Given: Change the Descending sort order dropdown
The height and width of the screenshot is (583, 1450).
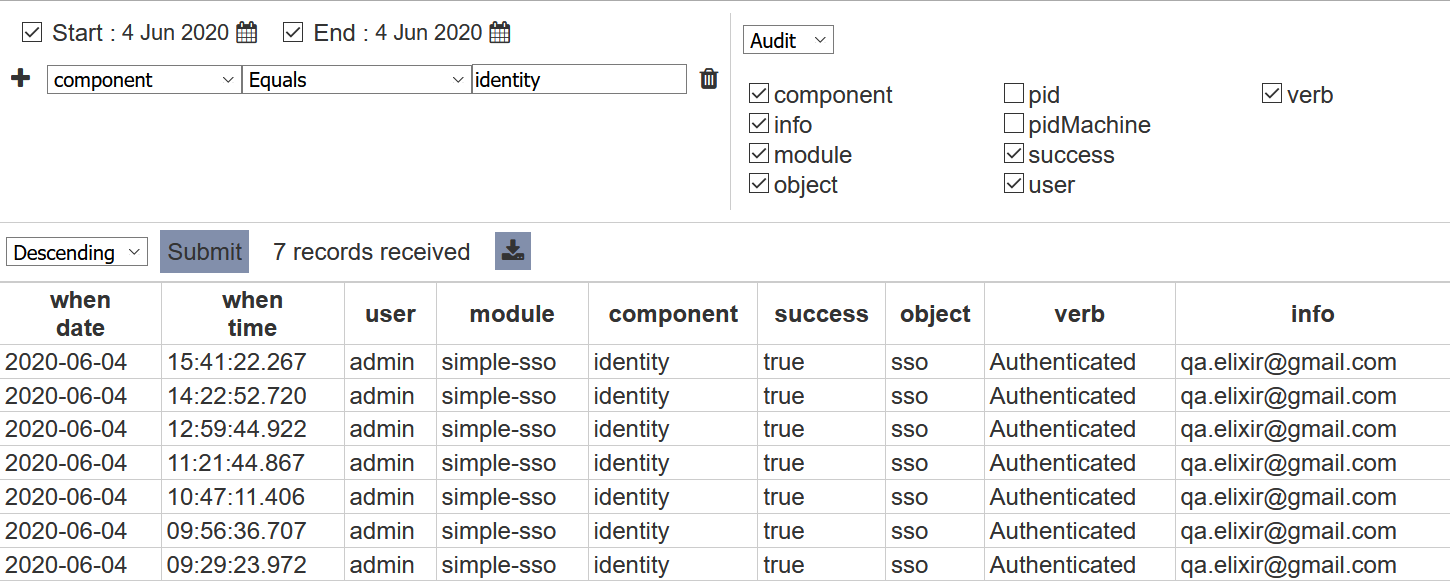Looking at the screenshot, I should [77, 252].
